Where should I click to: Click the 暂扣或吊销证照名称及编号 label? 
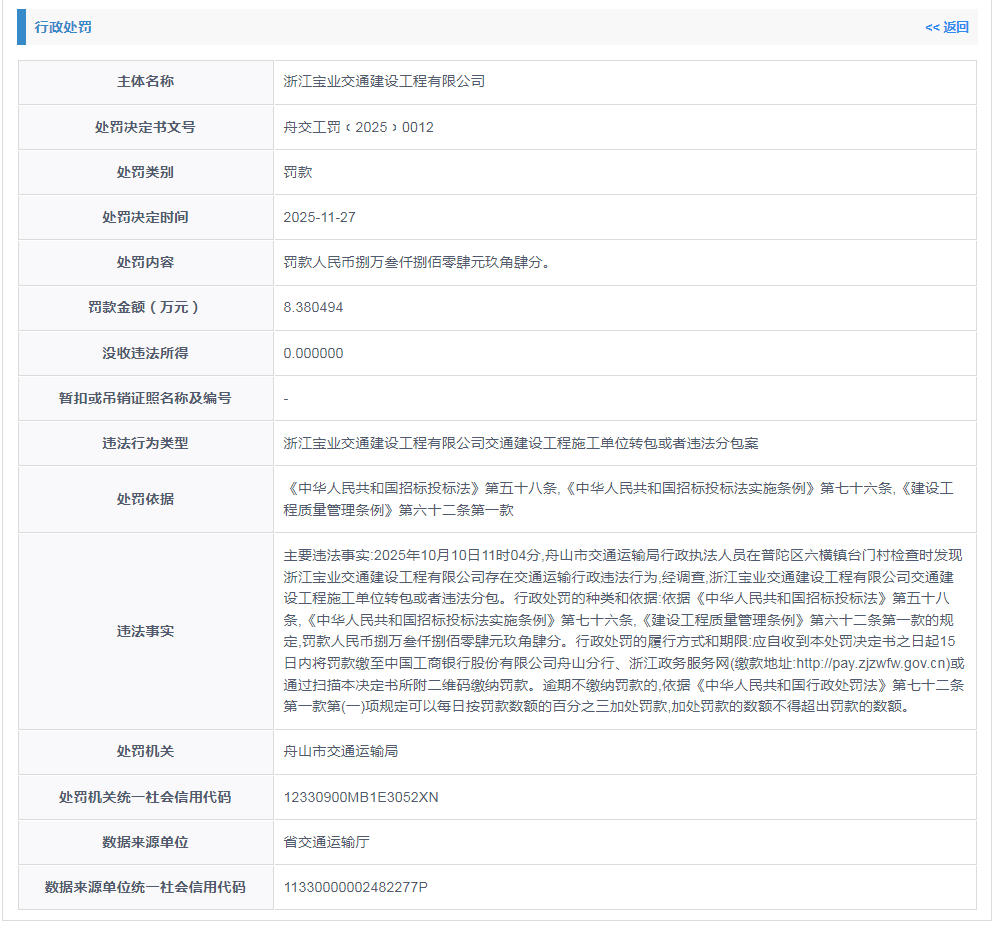pos(145,398)
